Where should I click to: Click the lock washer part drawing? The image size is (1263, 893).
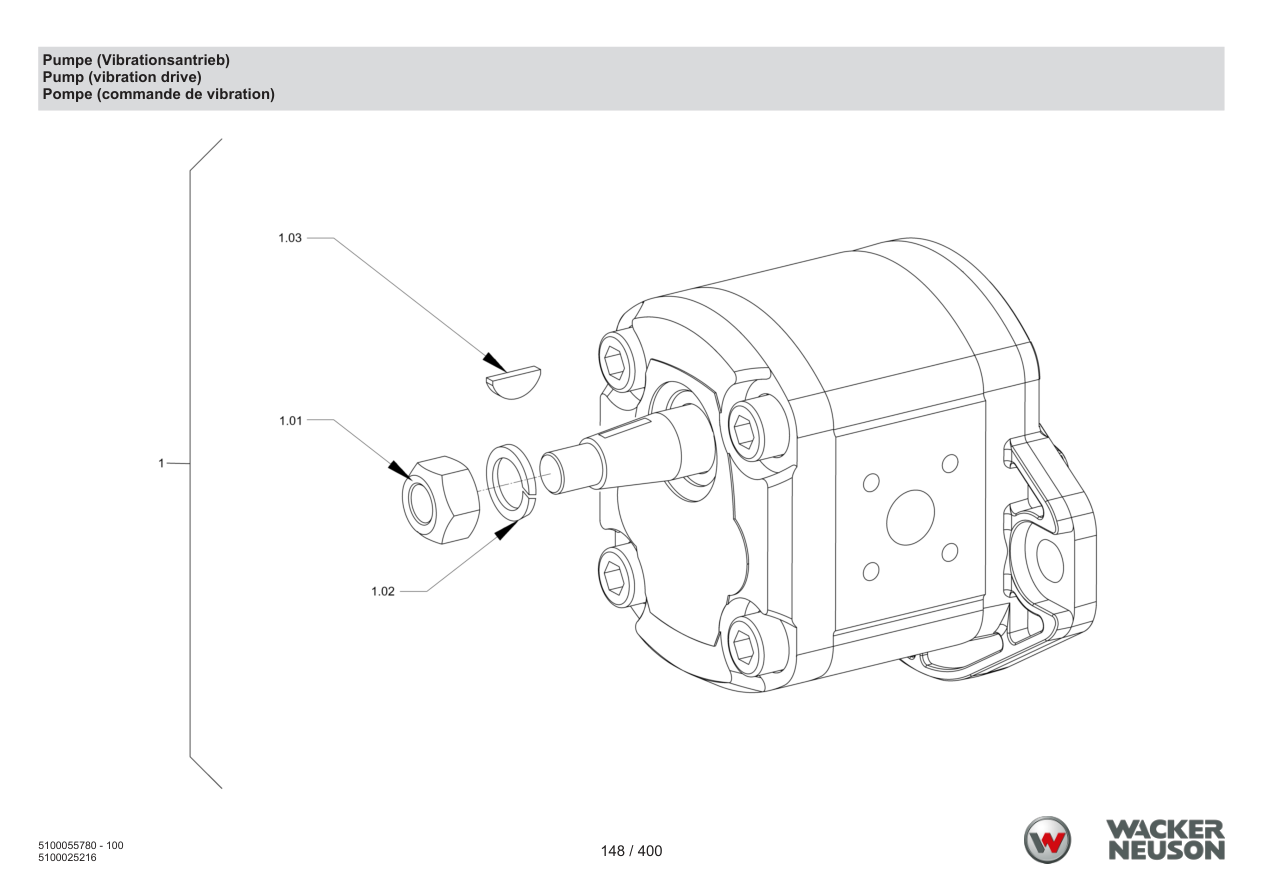pos(512,483)
